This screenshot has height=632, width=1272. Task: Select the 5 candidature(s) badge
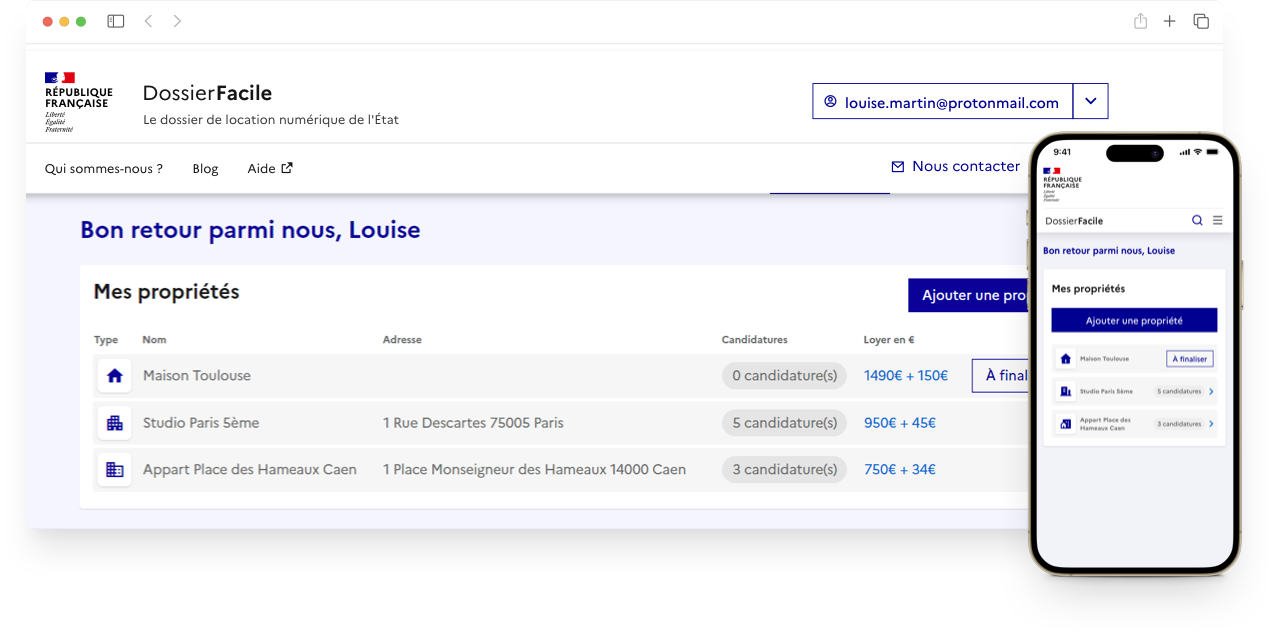click(784, 423)
